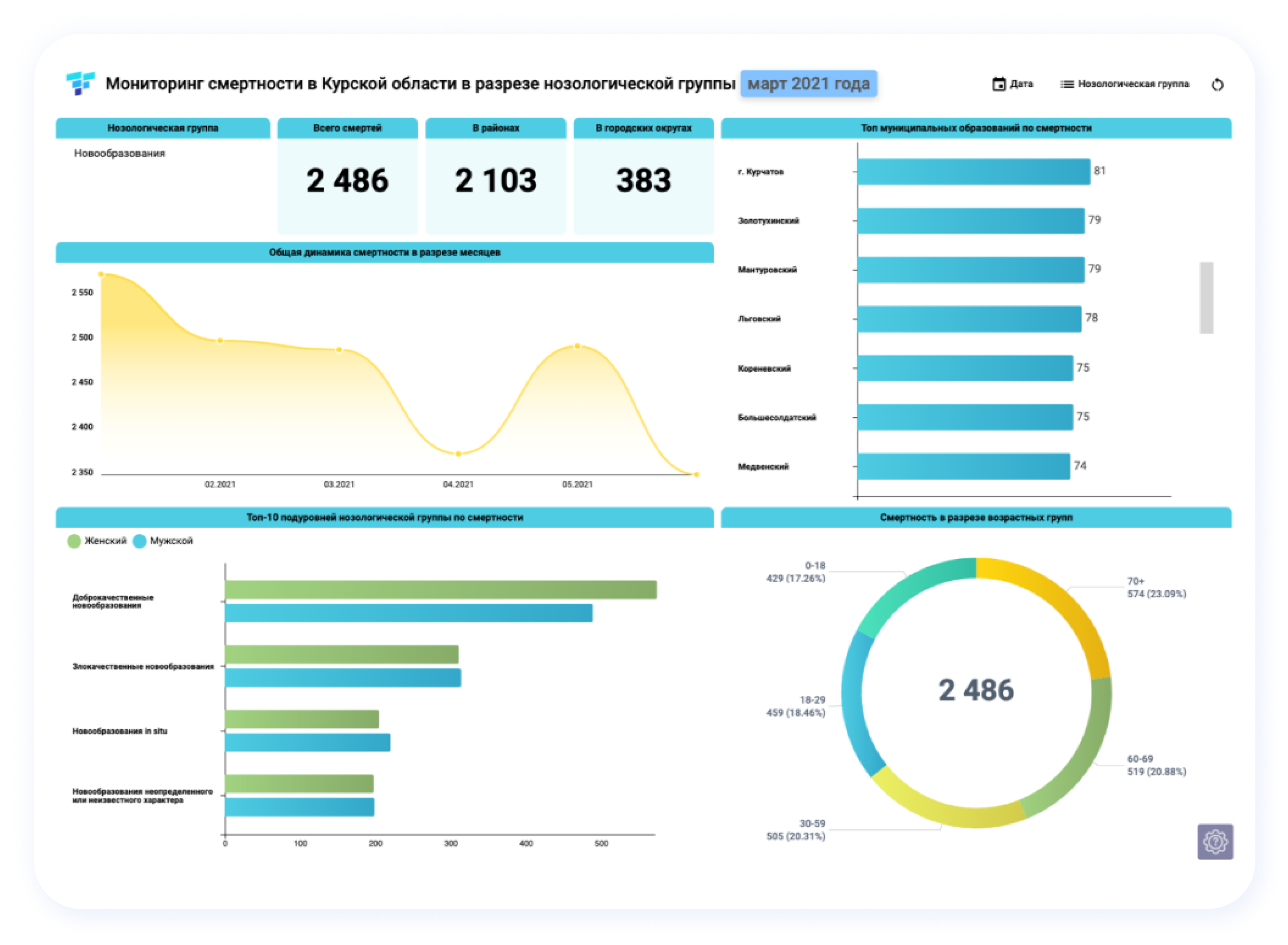Viewport: 1288px width, 945px height.
Task: Click the г. Курчатов bar
Action: pyautogui.click(x=973, y=172)
